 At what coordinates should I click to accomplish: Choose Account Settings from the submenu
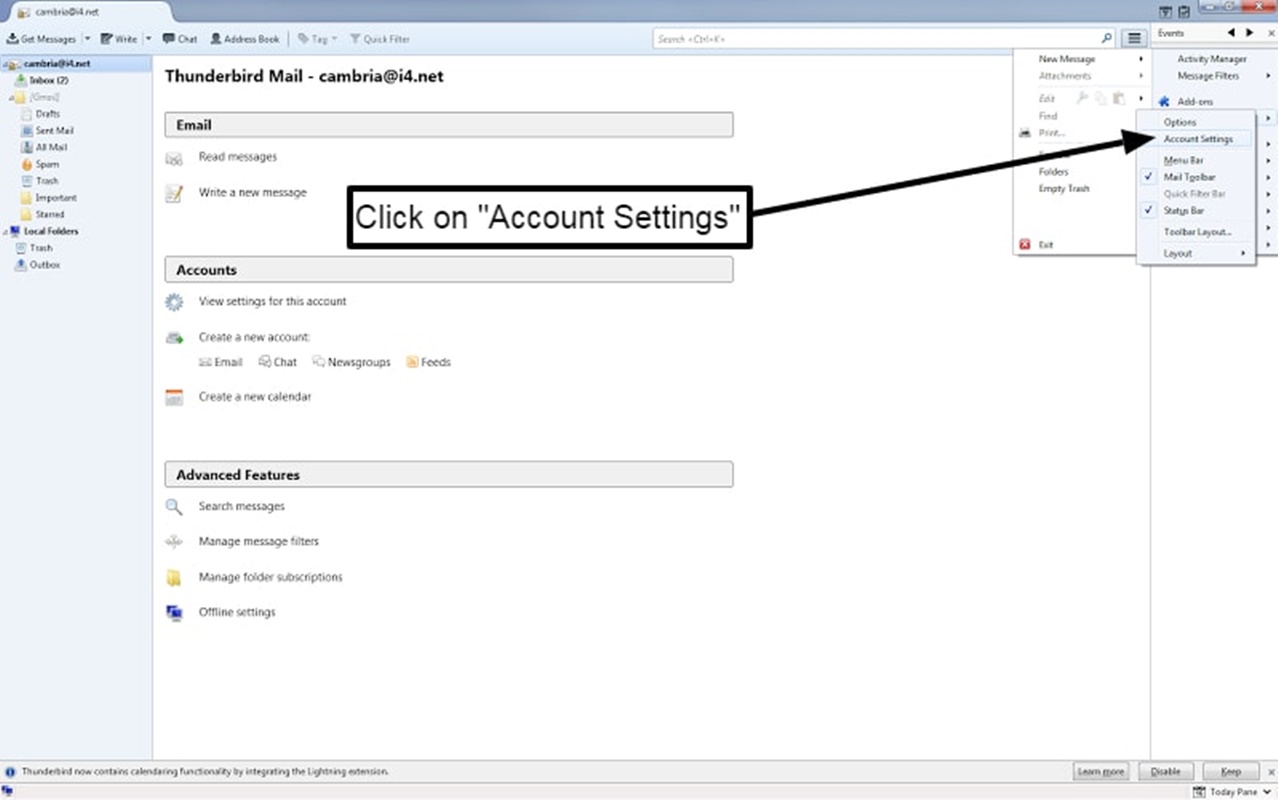click(x=1196, y=139)
